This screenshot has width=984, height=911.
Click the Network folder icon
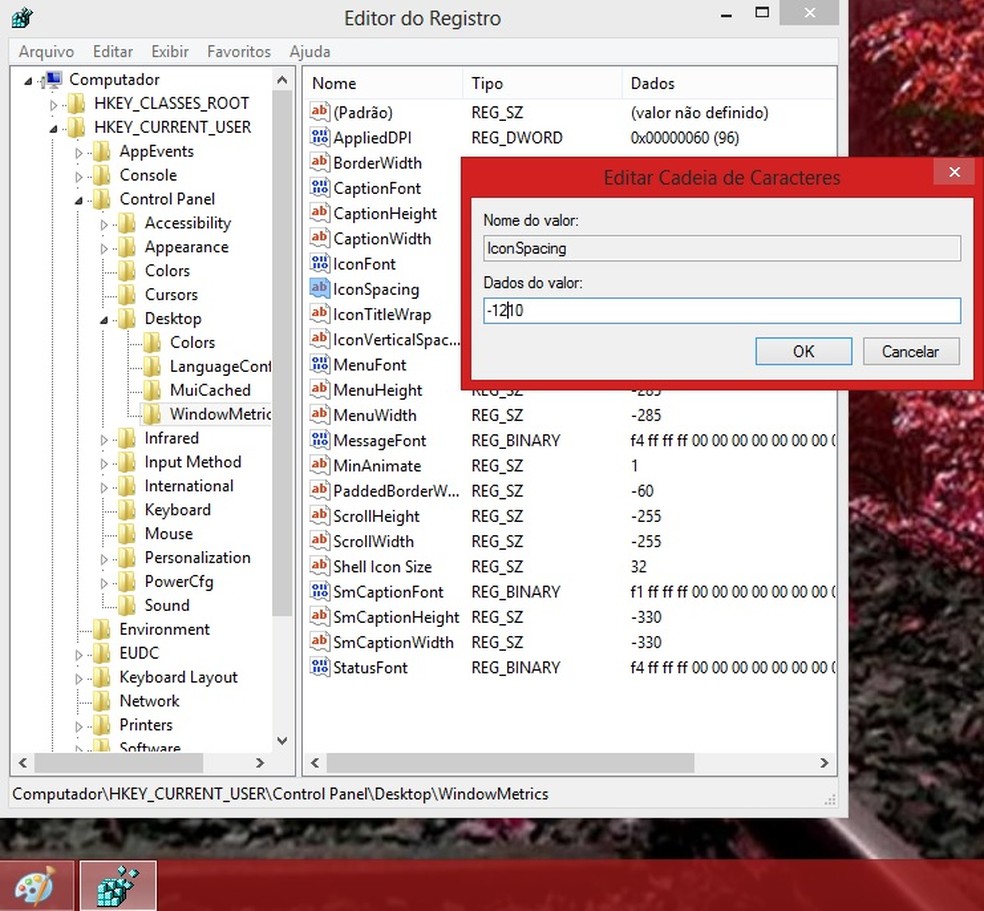pos(102,701)
